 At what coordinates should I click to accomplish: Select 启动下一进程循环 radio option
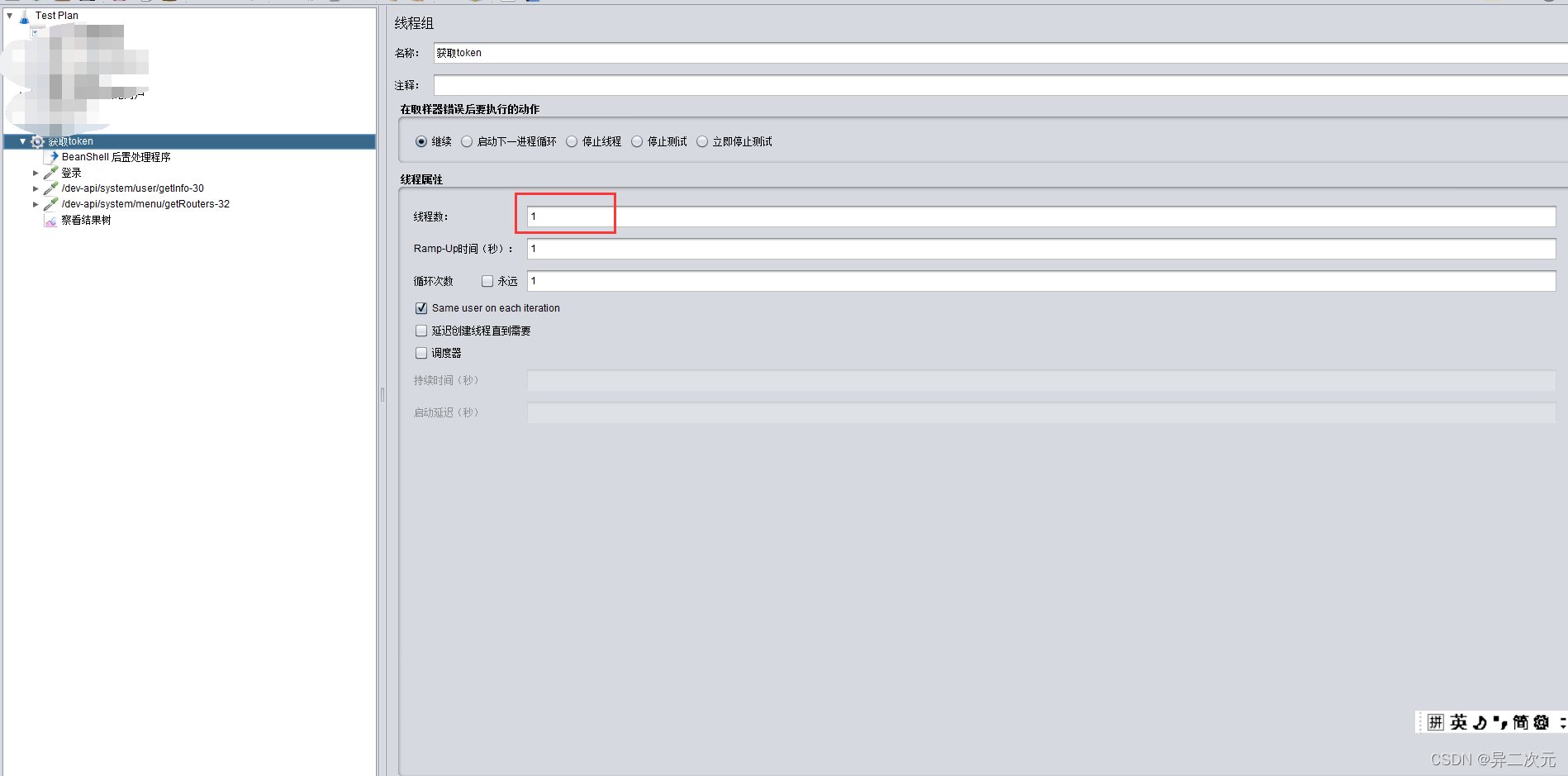click(x=467, y=142)
